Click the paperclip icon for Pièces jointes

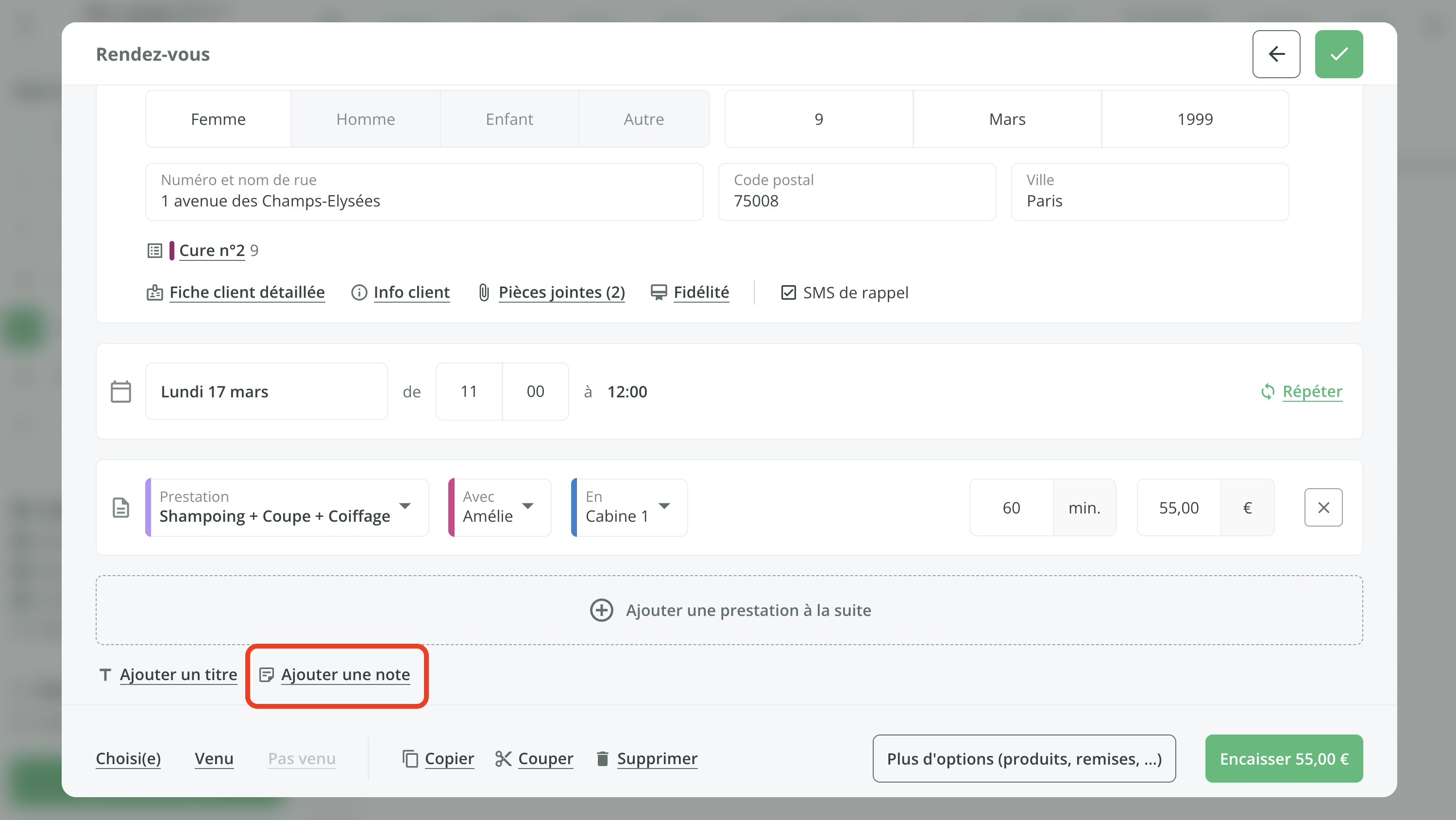[x=484, y=292]
